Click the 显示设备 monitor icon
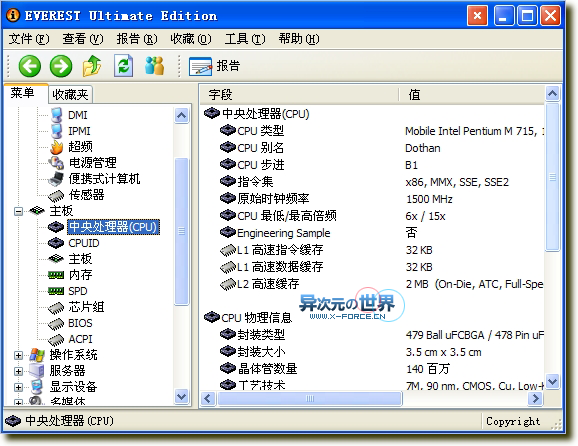Image resolution: width=578 pixels, height=446 pixels. tap(37, 387)
